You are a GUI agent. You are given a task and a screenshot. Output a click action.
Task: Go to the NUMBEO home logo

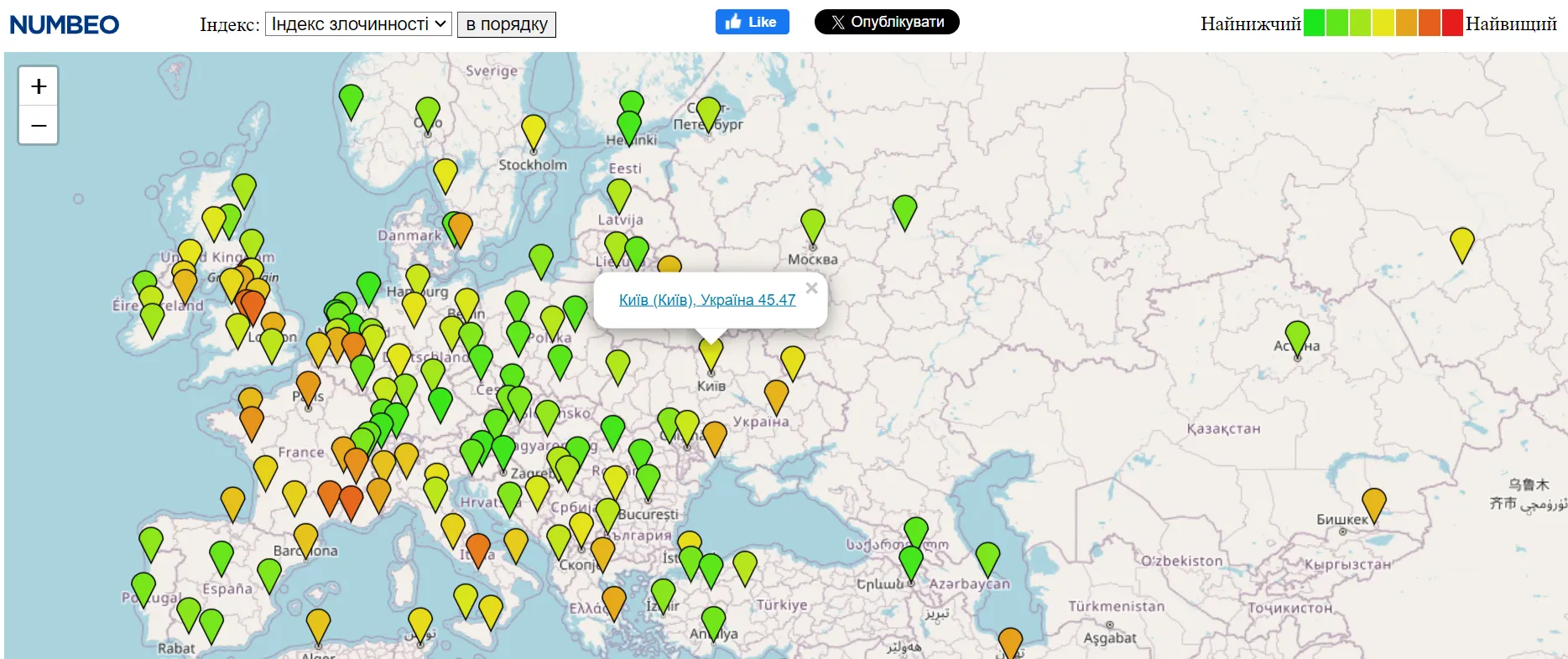coord(65,24)
